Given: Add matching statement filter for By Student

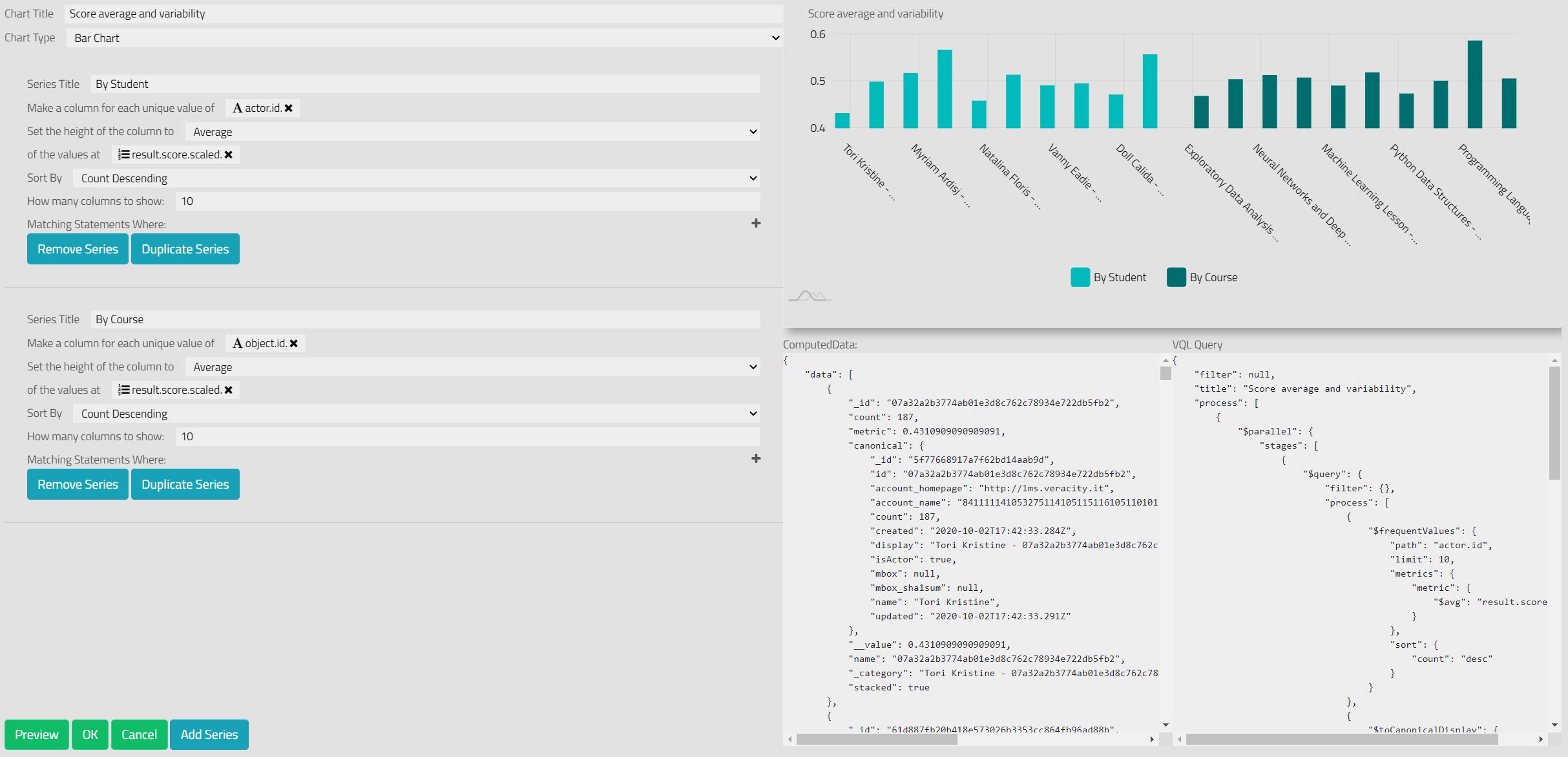Looking at the screenshot, I should click(x=755, y=223).
